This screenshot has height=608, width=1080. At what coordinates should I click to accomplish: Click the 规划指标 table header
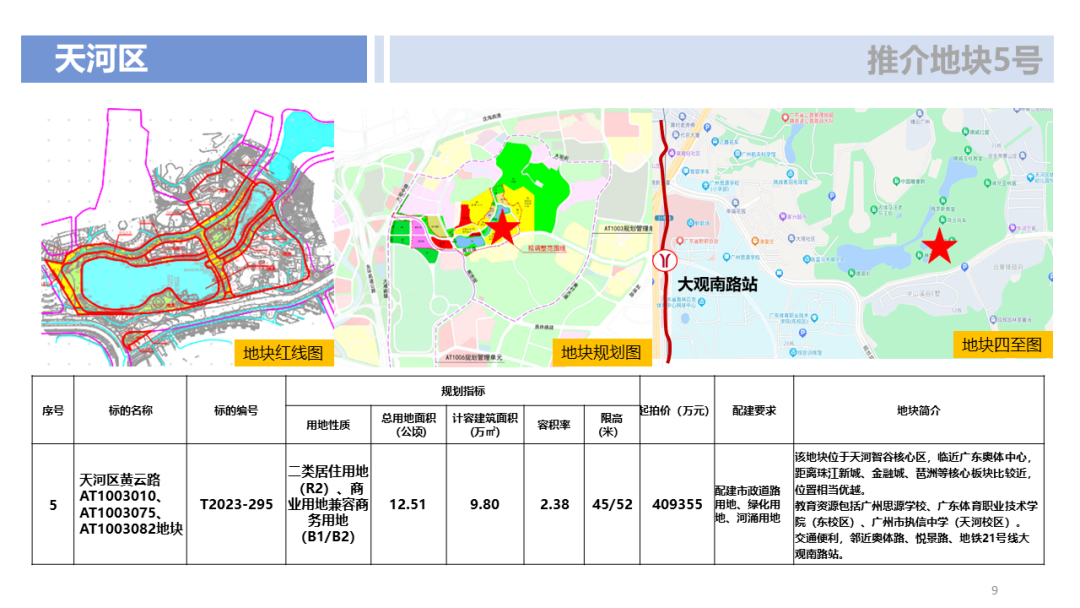pyautogui.click(x=463, y=391)
